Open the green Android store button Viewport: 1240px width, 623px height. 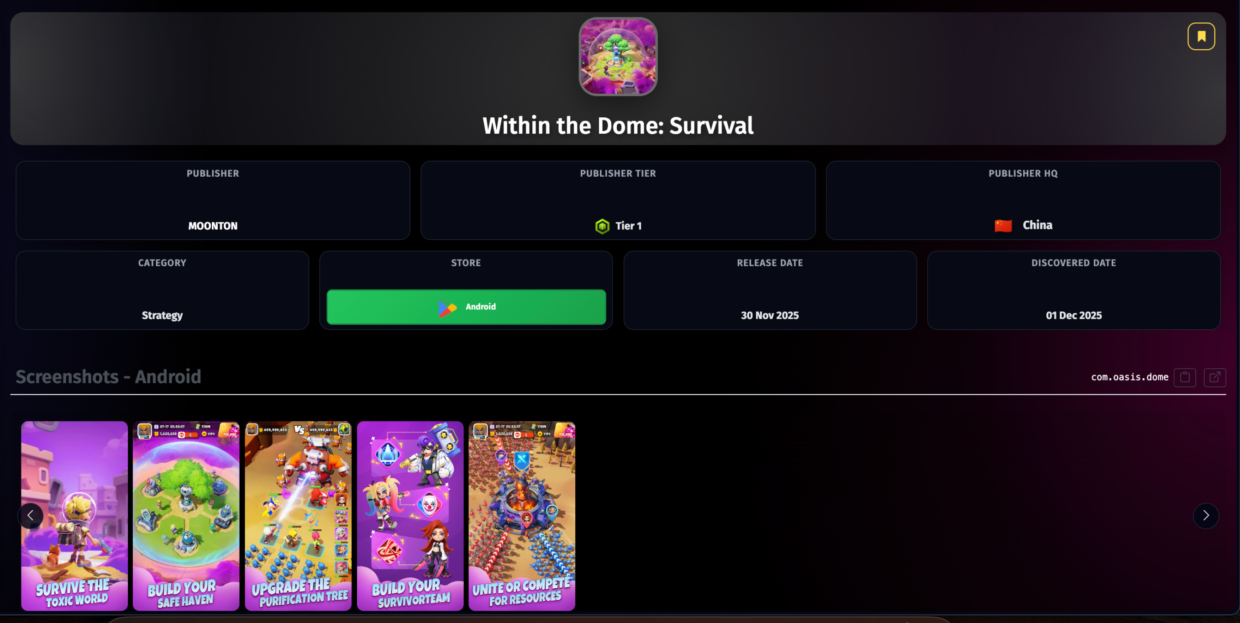point(466,307)
